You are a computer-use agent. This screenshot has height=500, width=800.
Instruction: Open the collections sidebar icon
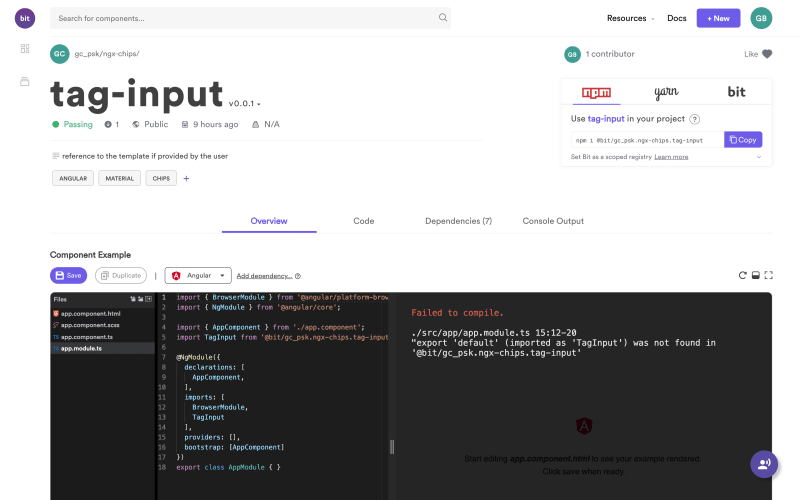coord(24,81)
